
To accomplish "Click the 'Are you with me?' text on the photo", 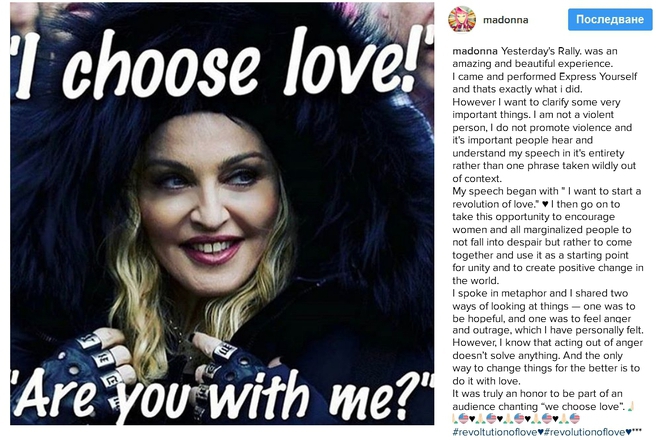I will pos(222,398).
